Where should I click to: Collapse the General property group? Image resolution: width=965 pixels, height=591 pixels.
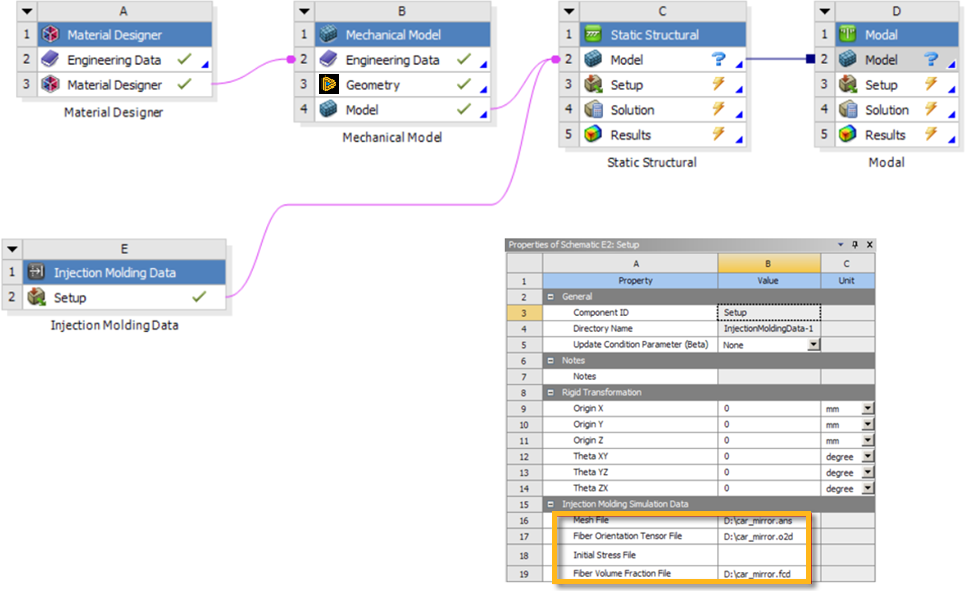pyautogui.click(x=551, y=296)
